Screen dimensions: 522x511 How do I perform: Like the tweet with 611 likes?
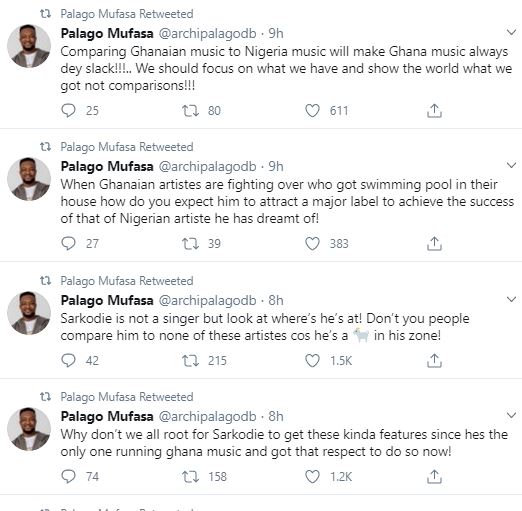312,111
